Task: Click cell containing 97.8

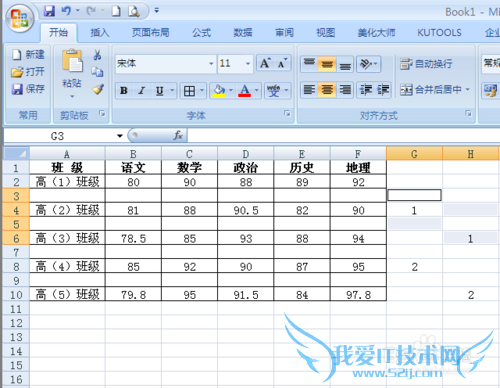Action: [358, 295]
